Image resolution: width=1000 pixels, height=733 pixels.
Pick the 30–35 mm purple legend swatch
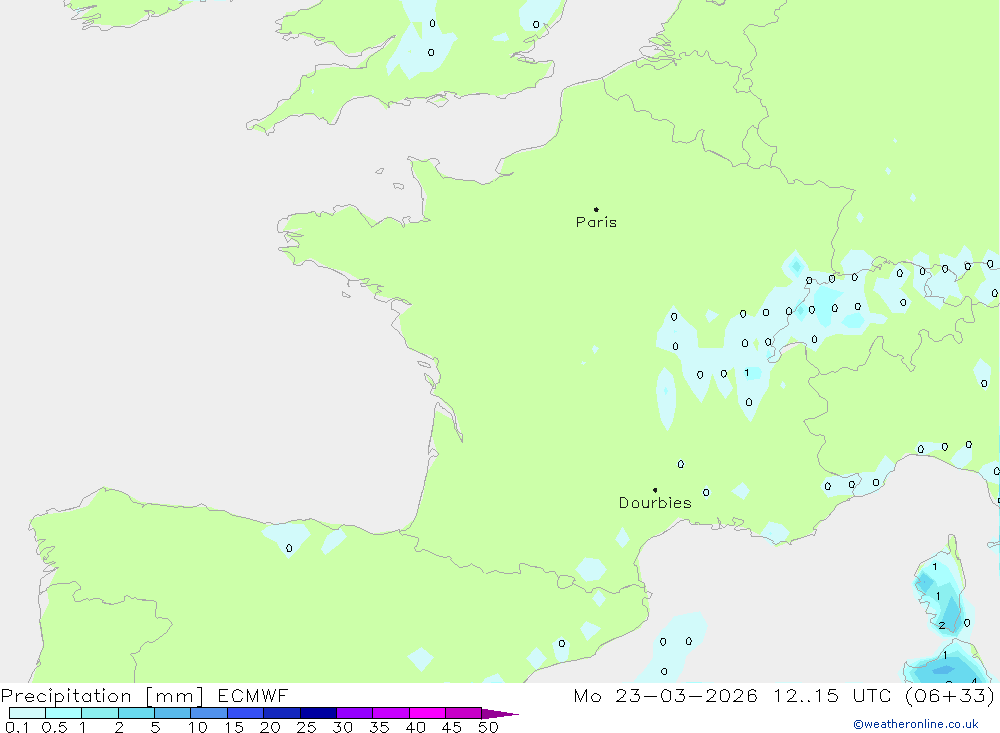354,714
